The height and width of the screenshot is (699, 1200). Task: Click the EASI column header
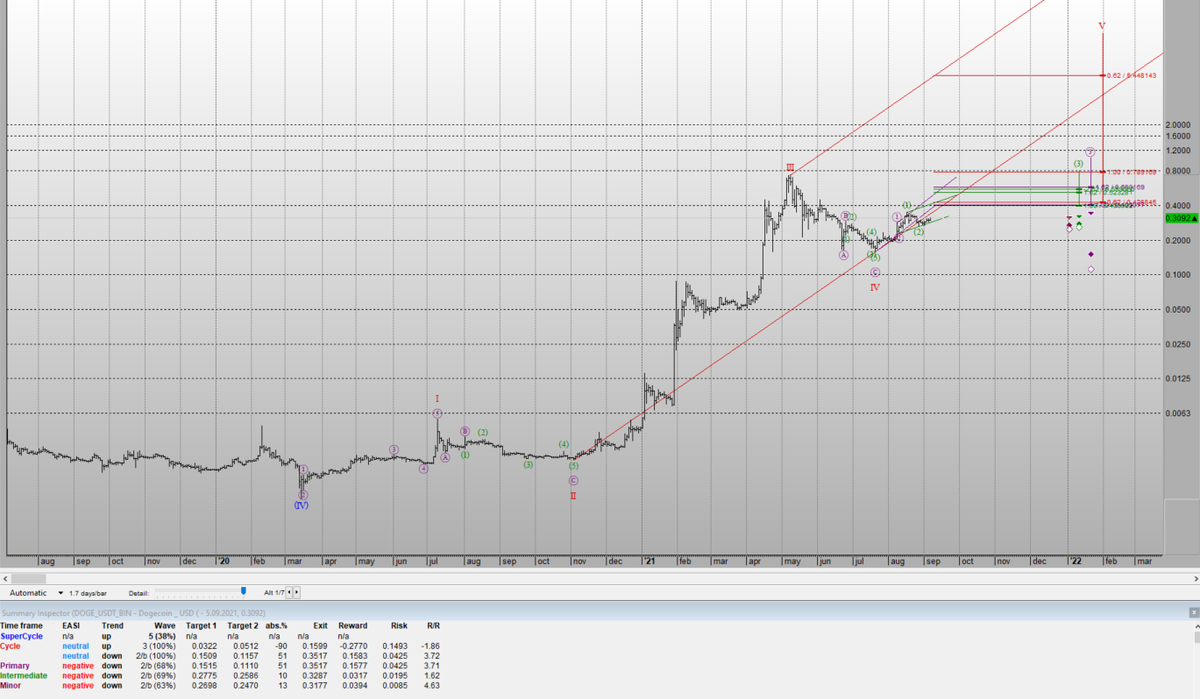(71, 625)
